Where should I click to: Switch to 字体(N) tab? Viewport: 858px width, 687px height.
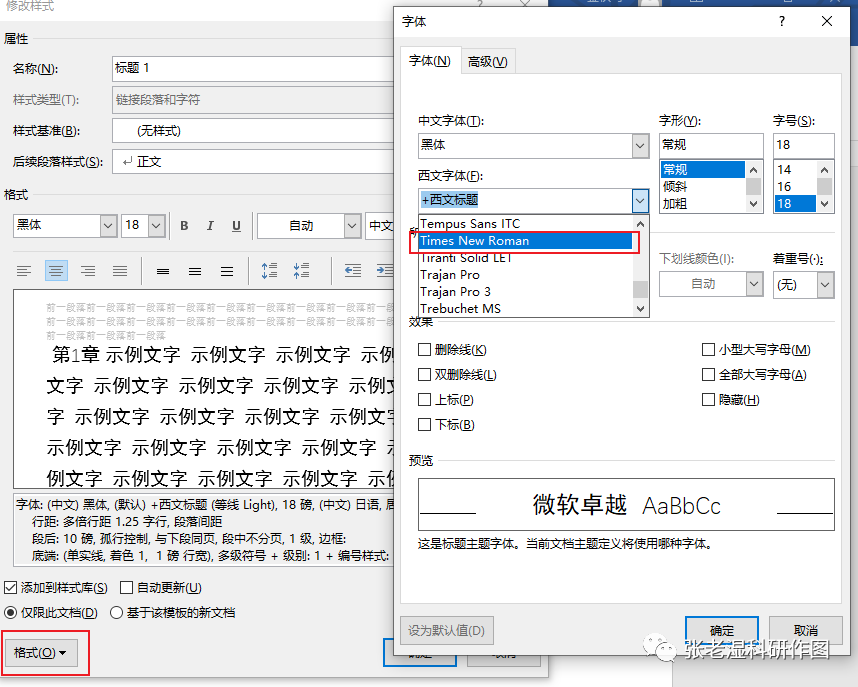tap(430, 61)
